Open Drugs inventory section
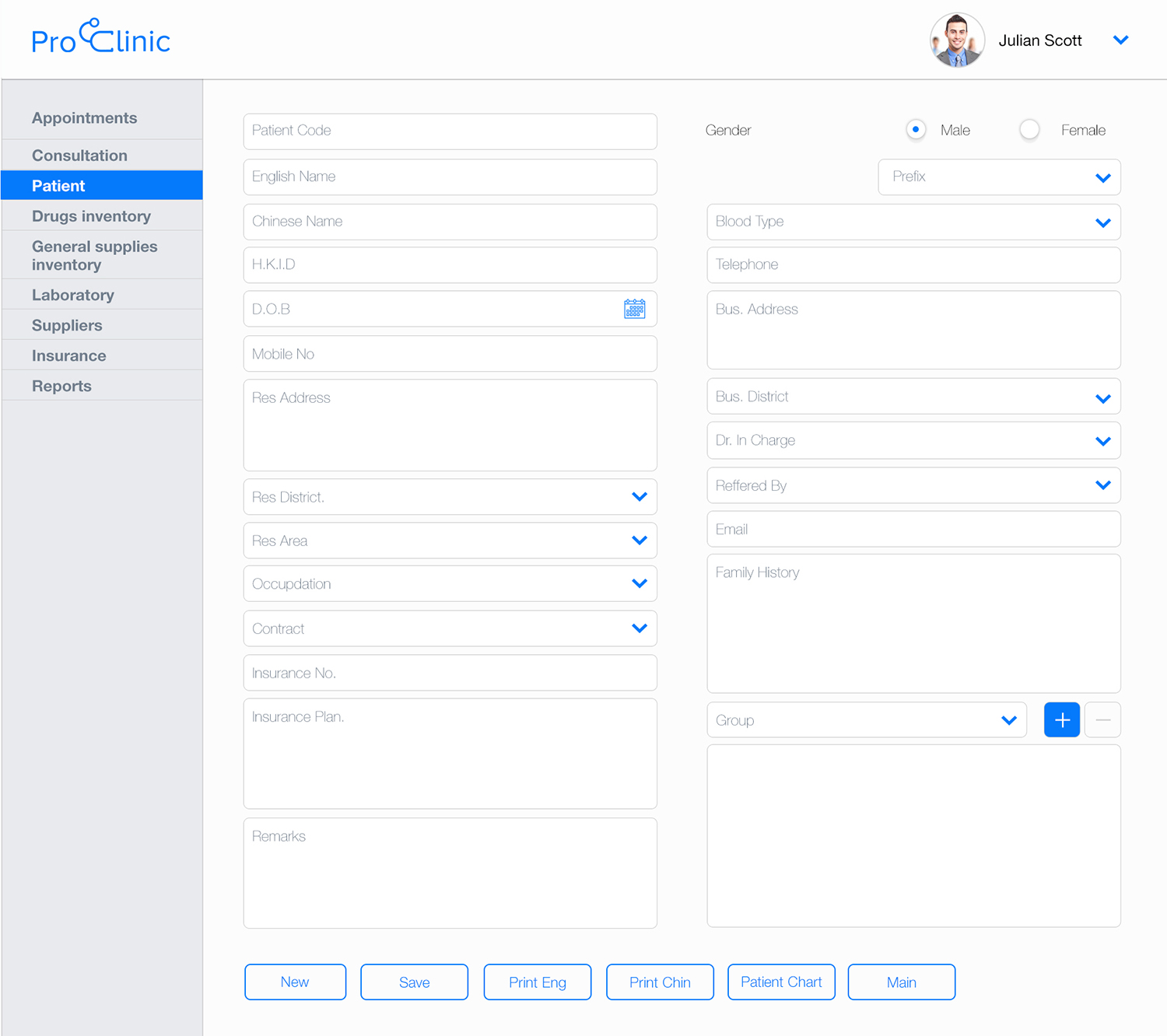The width and height of the screenshot is (1167, 1036). [102, 216]
